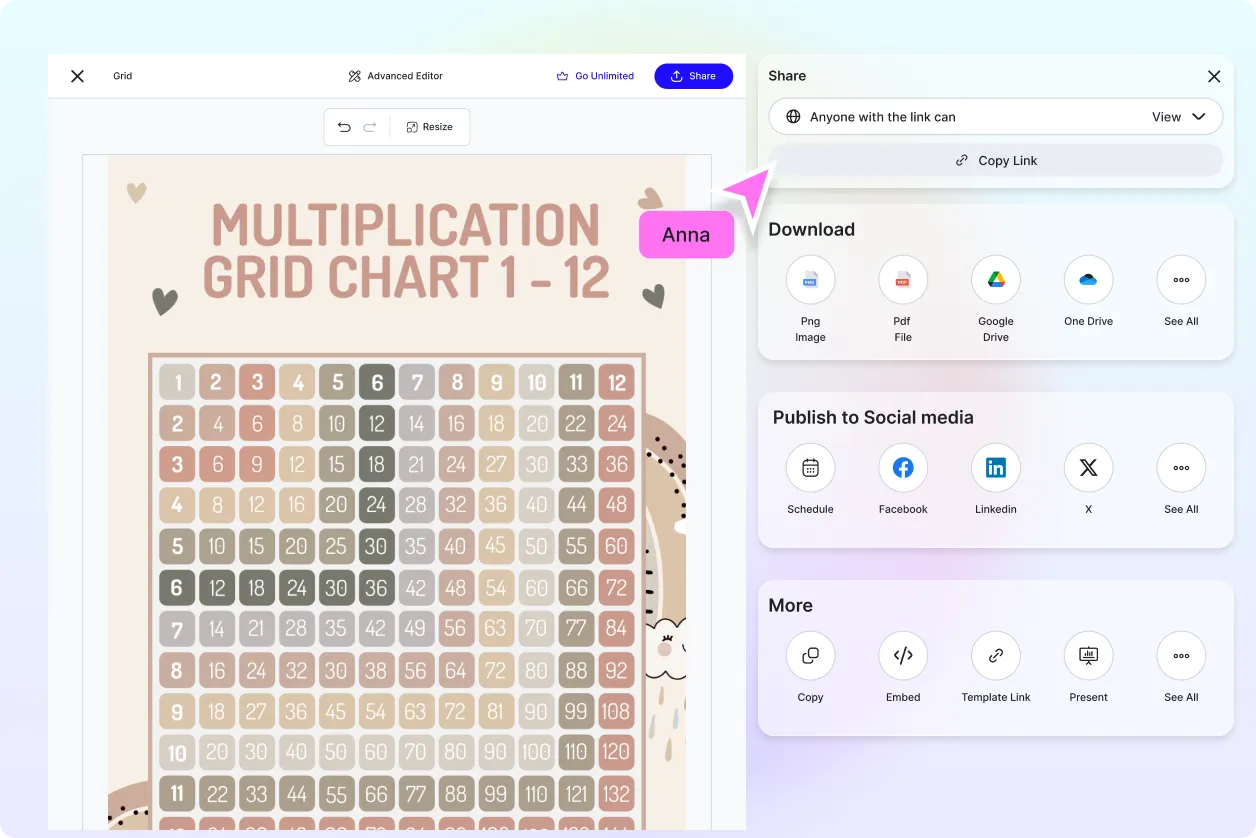The width and height of the screenshot is (1256, 838).
Task: Click the Publish to Social media heading
Action: click(x=873, y=417)
